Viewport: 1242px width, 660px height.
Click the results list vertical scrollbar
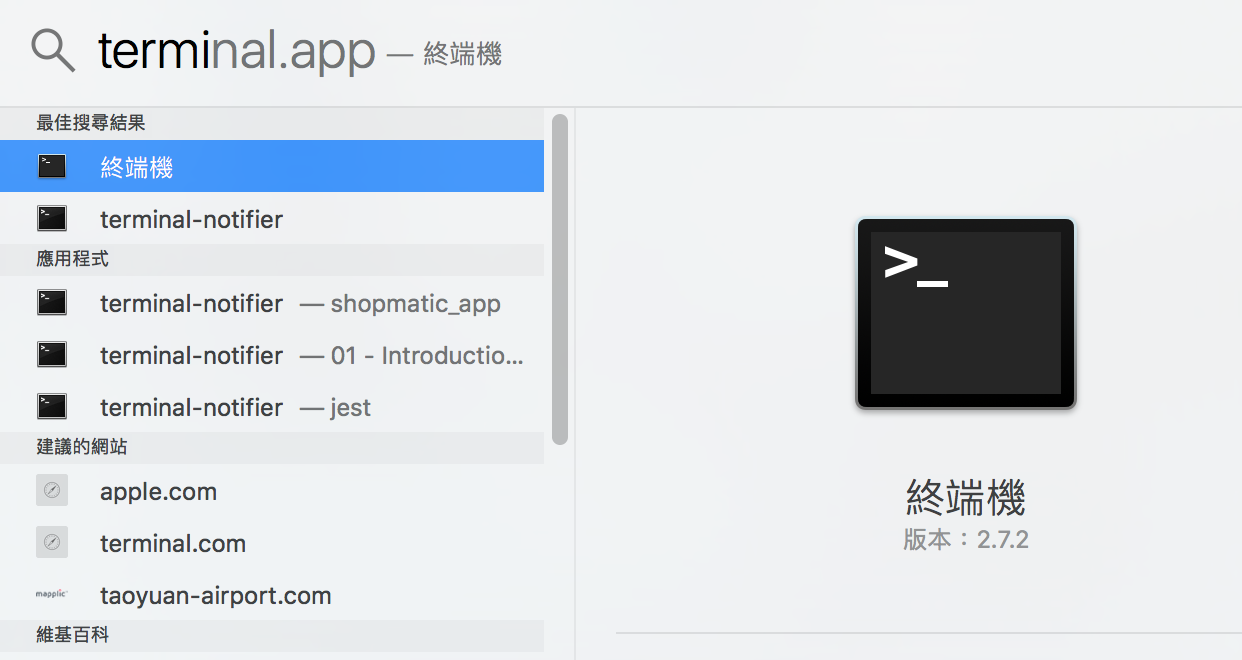(x=560, y=280)
